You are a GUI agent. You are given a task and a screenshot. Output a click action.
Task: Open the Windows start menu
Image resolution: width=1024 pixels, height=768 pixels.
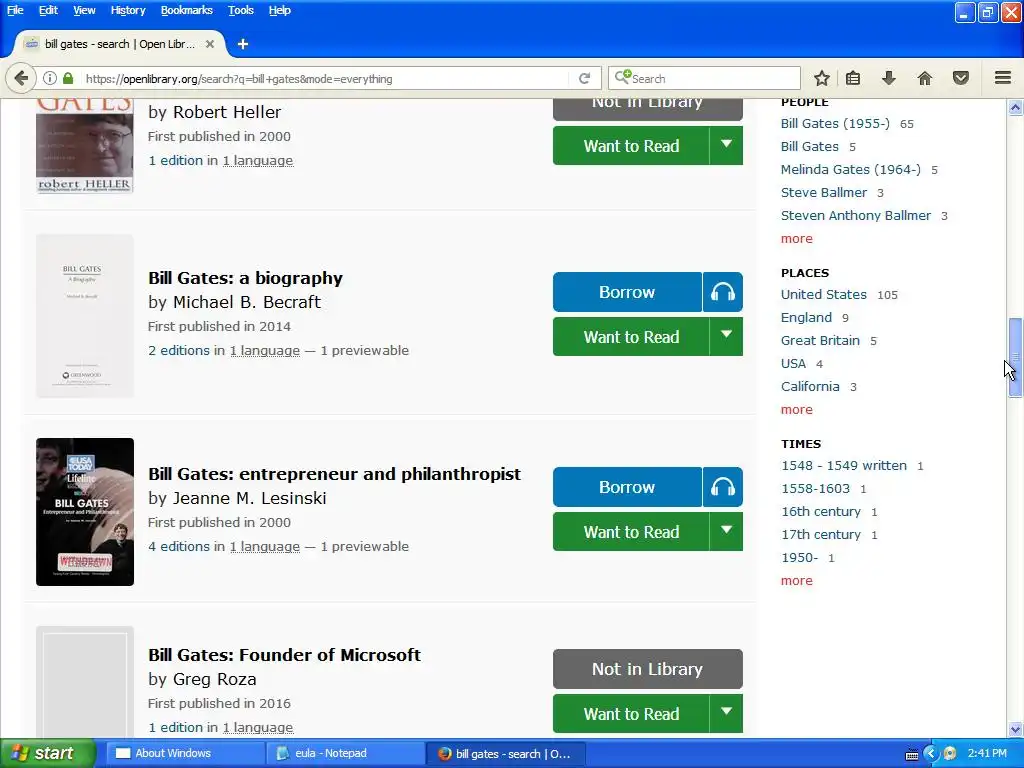[x=47, y=754]
